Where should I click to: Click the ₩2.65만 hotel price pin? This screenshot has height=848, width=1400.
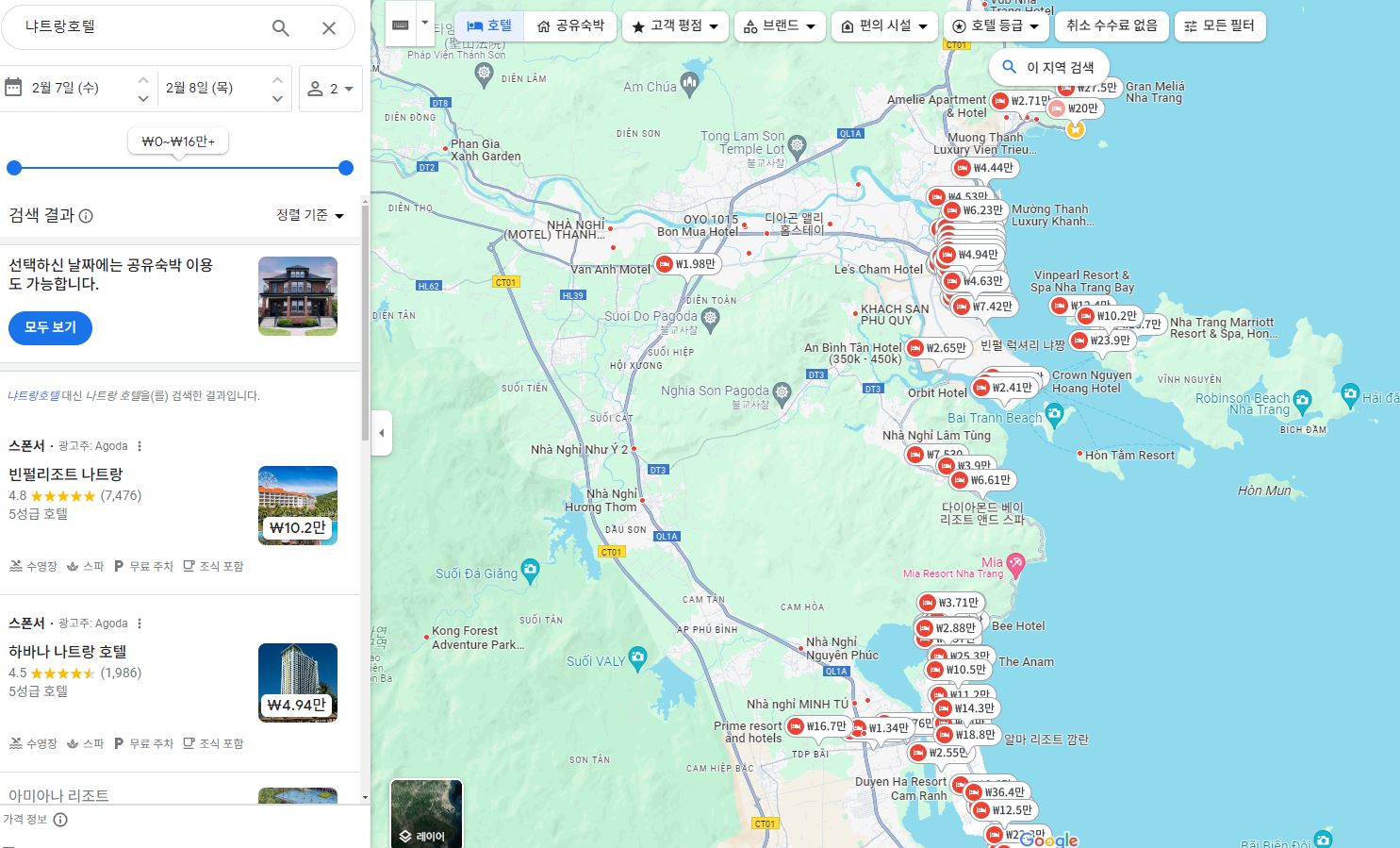click(938, 348)
